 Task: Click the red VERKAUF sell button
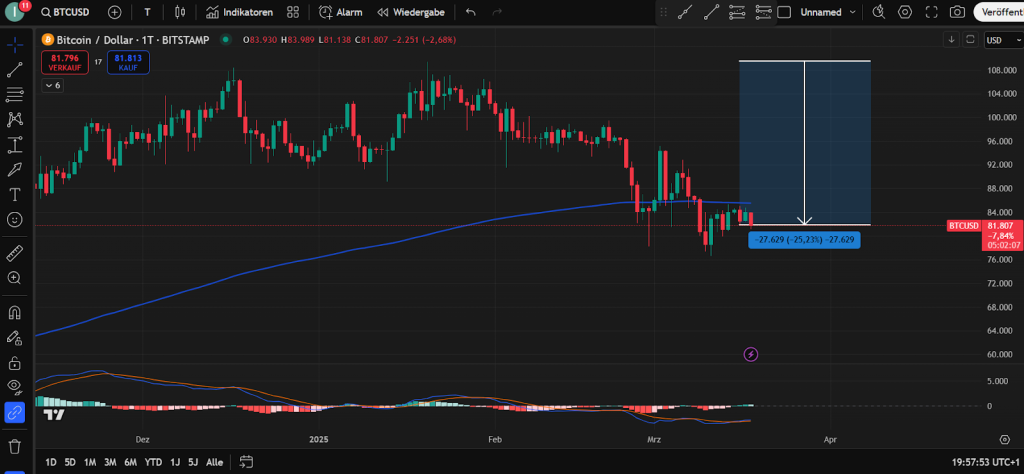[x=64, y=62]
